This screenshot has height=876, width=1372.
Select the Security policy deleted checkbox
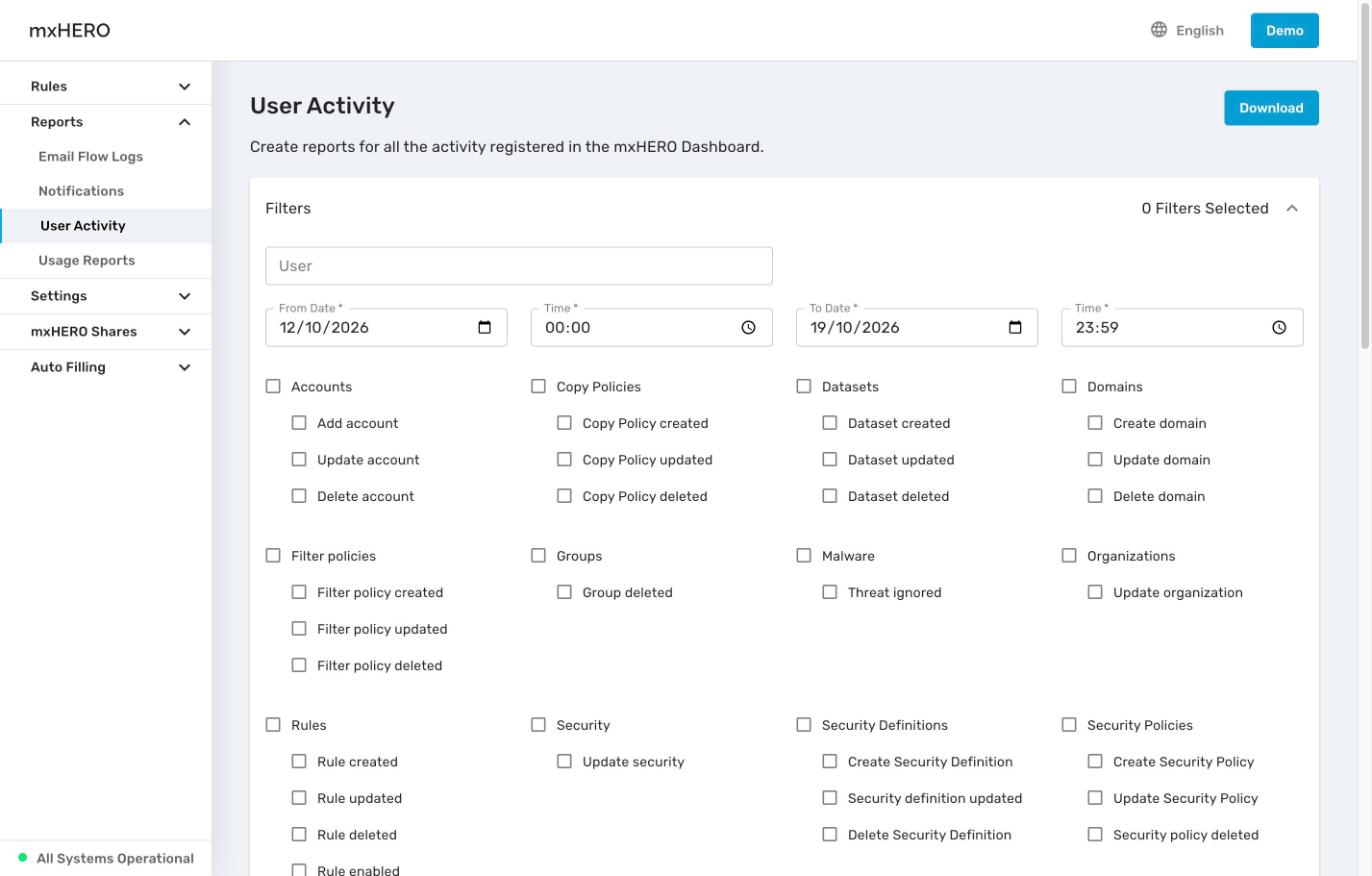click(1095, 835)
